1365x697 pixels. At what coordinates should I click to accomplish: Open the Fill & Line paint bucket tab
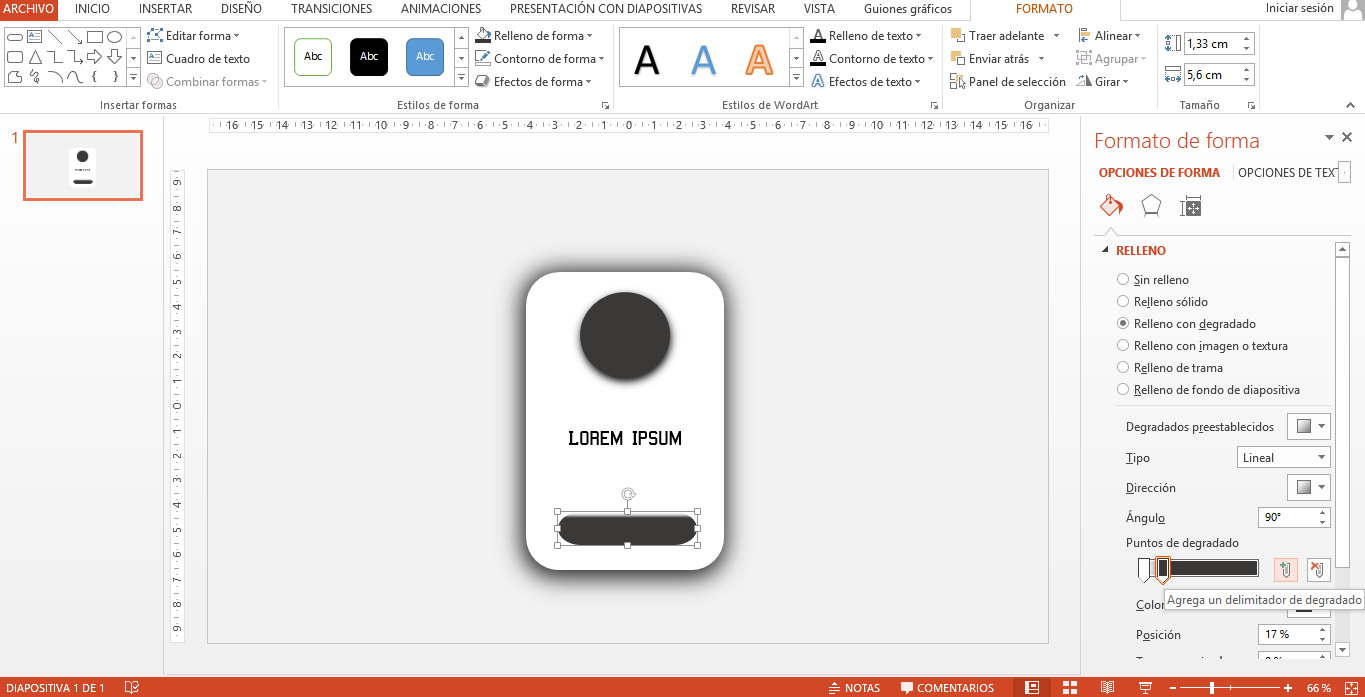coord(1112,206)
